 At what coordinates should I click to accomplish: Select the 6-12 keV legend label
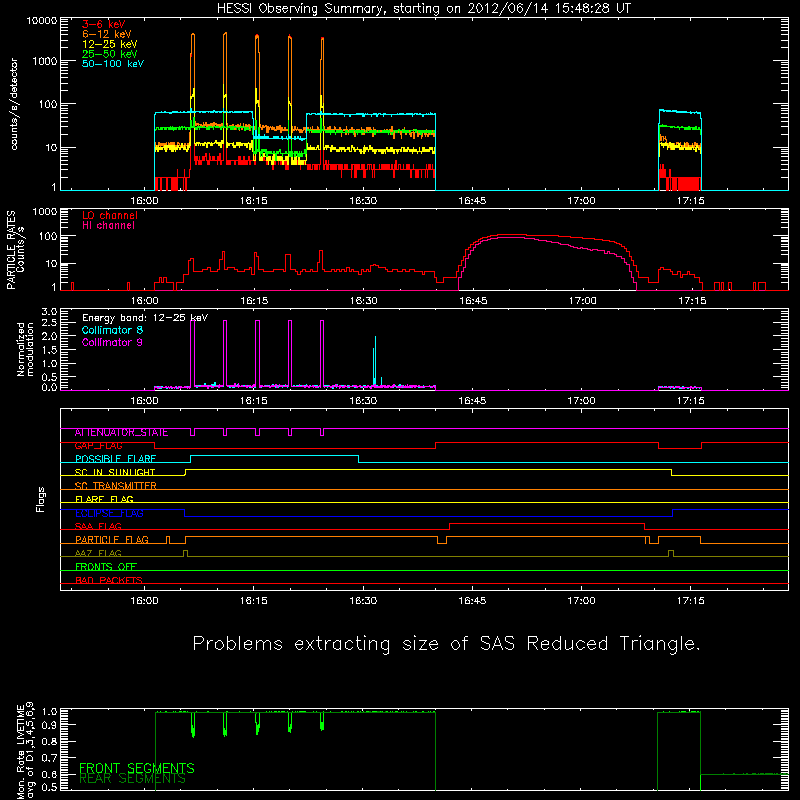click(x=107, y=34)
